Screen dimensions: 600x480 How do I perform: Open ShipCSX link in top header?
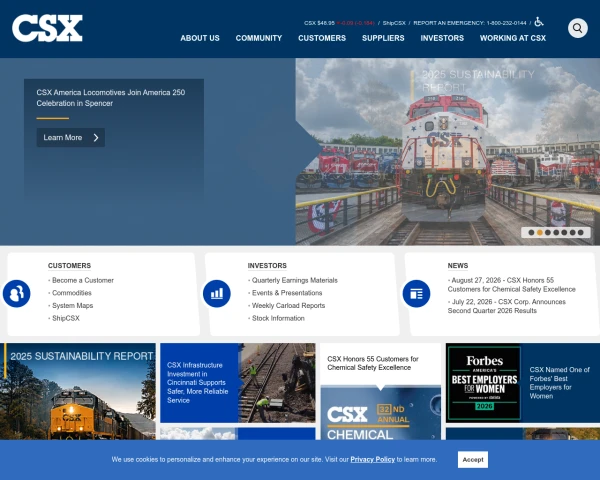click(394, 23)
